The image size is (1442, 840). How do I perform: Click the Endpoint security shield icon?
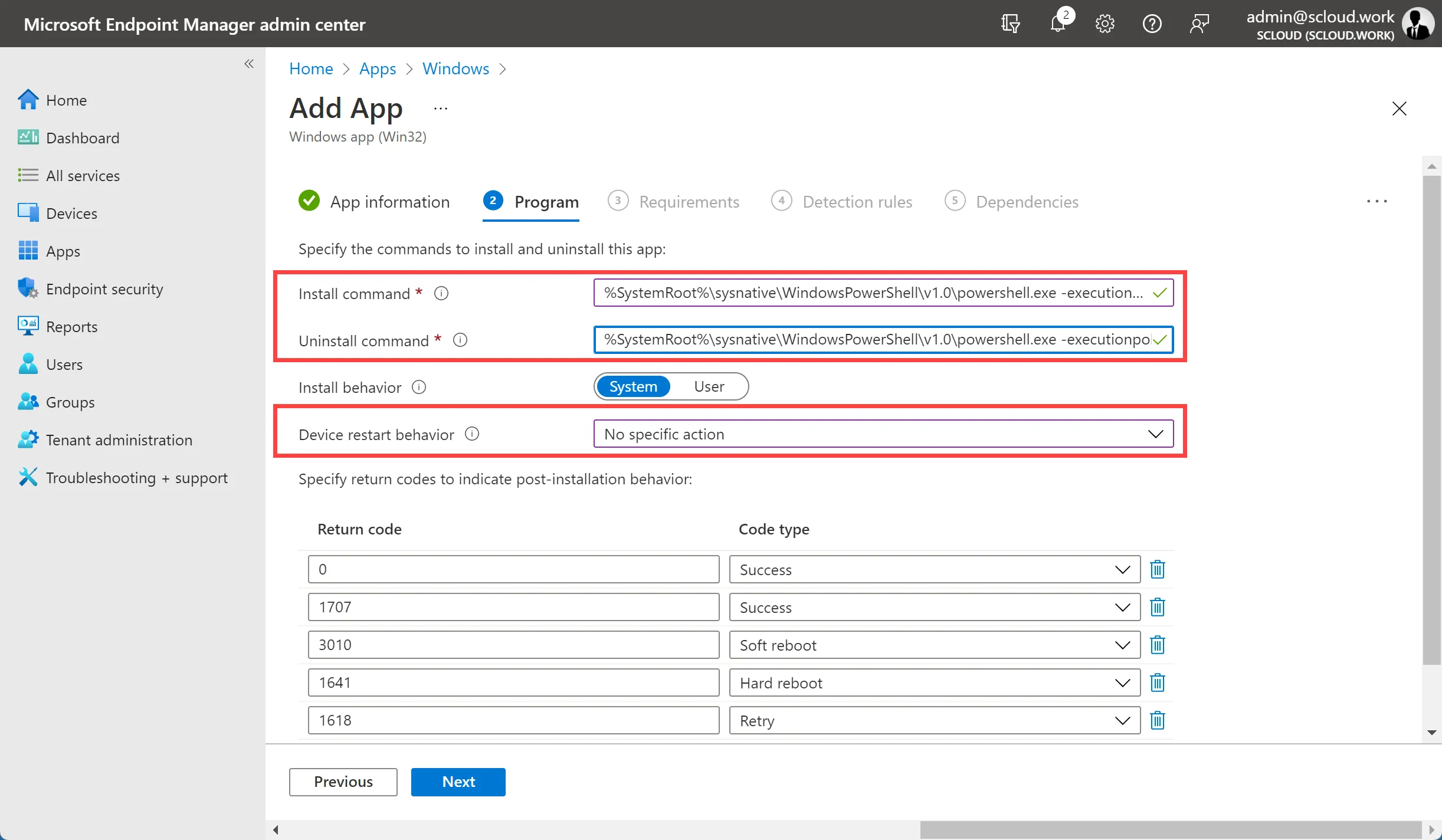(28, 288)
